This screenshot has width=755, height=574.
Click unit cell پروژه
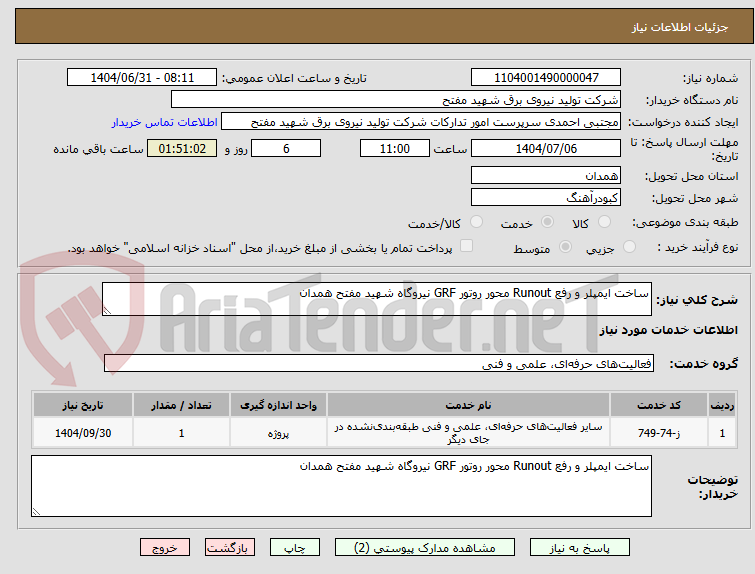[278, 433]
